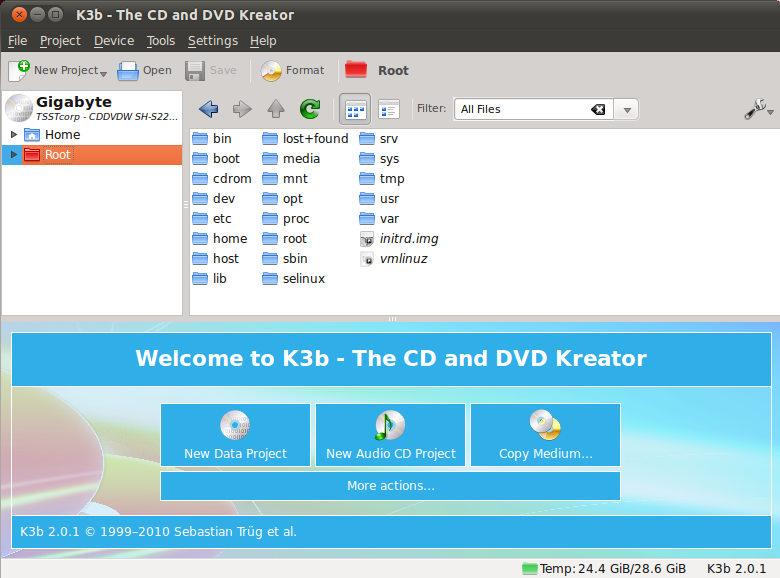This screenshot has height=578, width=780.
Task: Click the New Project toolbar icon
Action: 19,71
